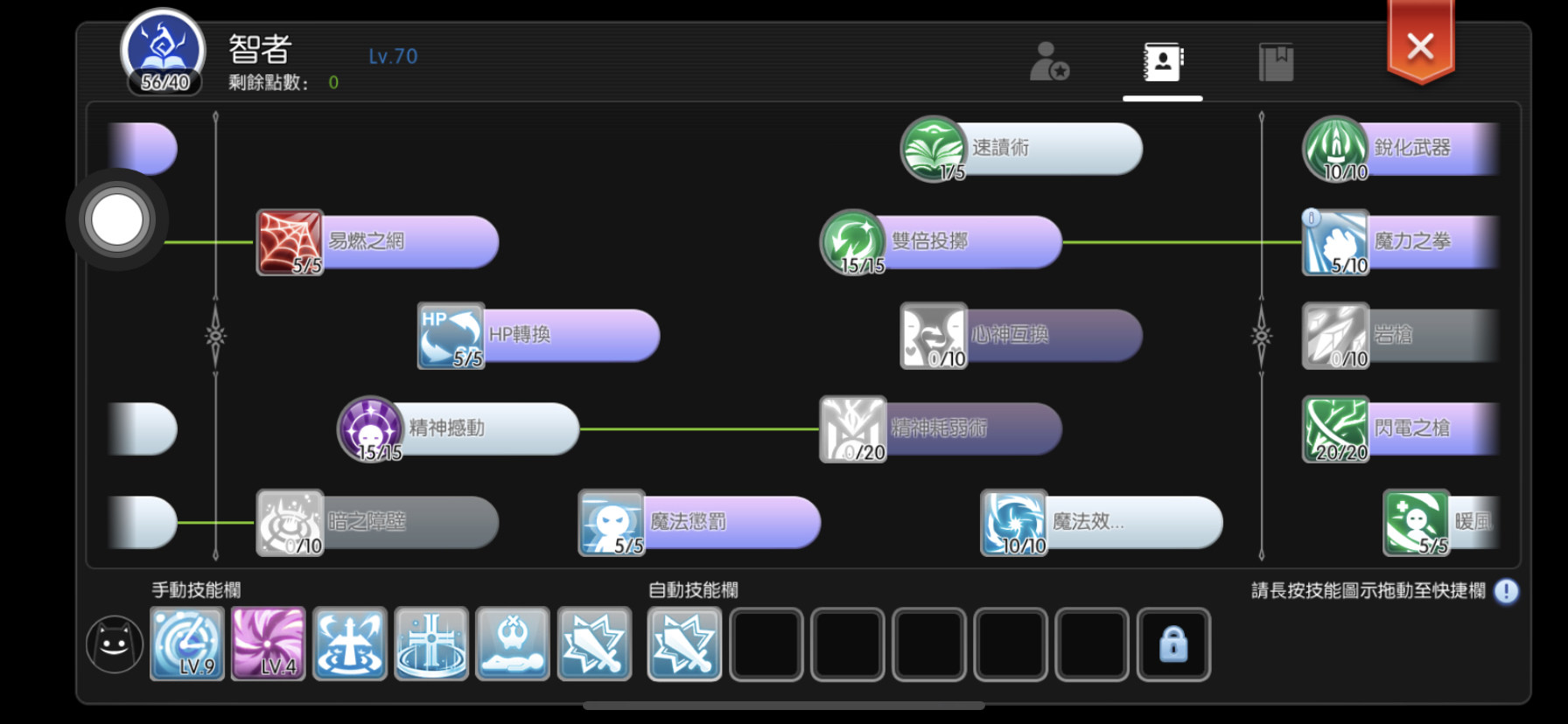Tap the HP轉換 skill icon
The height and width of the screenshot is (724, 1568).
(451, 336)
